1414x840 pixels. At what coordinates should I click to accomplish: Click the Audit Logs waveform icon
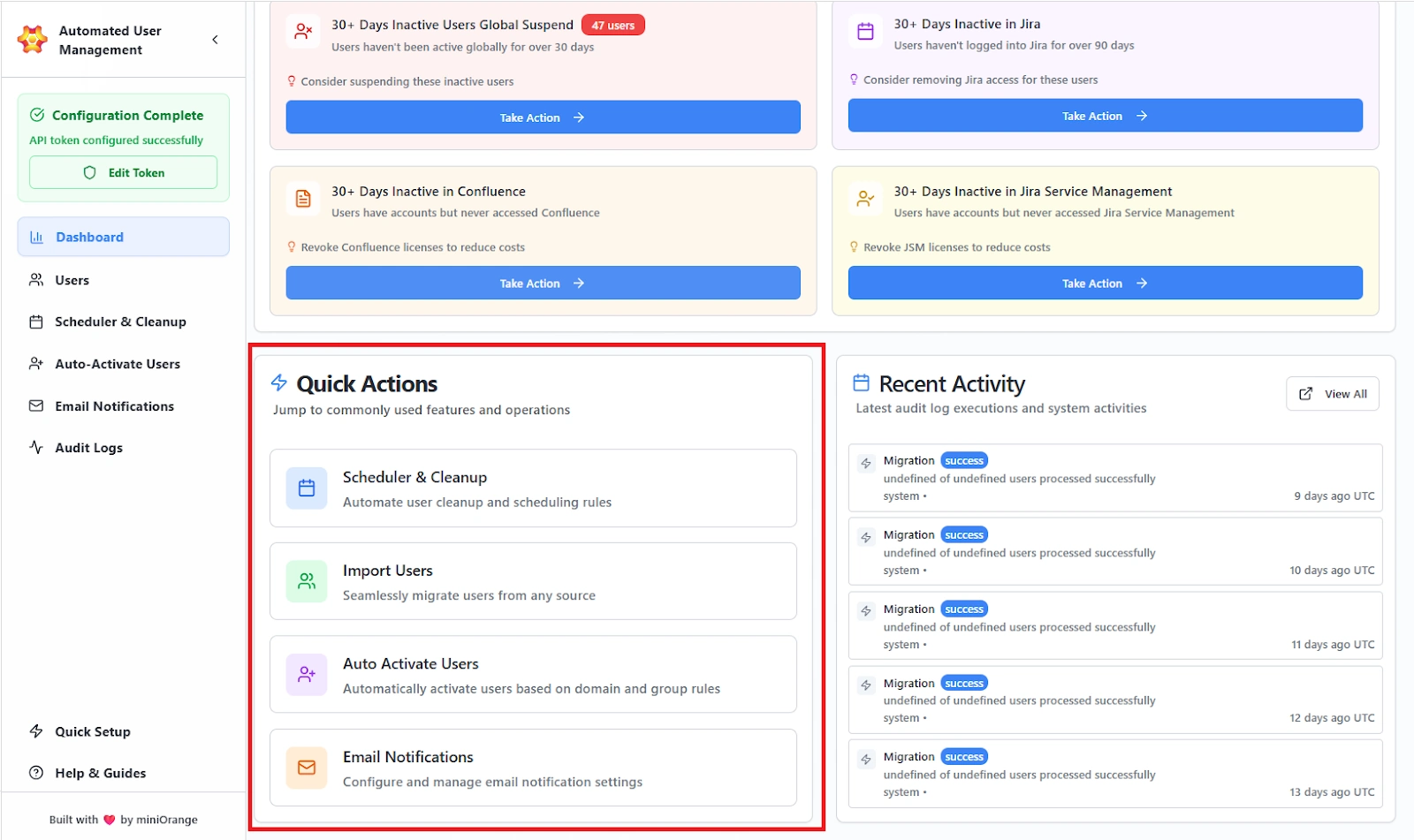pyautogui.click(x=35, y=447)
